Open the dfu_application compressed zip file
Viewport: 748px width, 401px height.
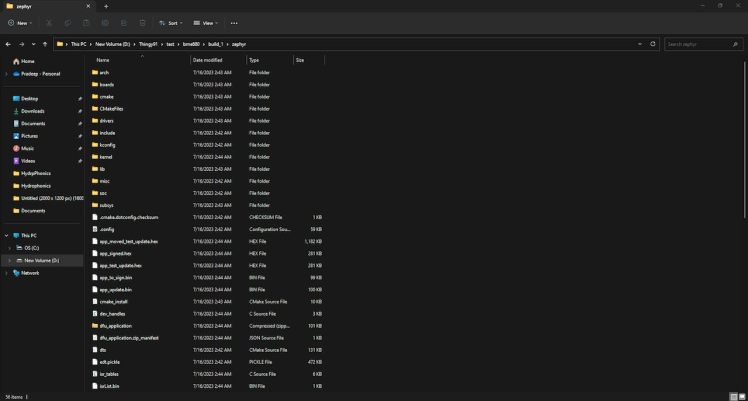coord(113,325)
